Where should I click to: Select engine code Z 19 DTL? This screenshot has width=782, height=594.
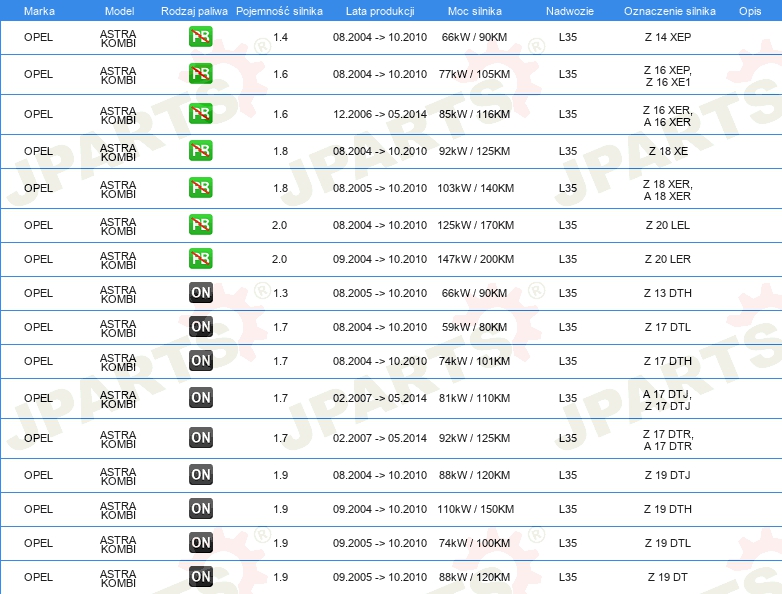click(x=668, y=543)
